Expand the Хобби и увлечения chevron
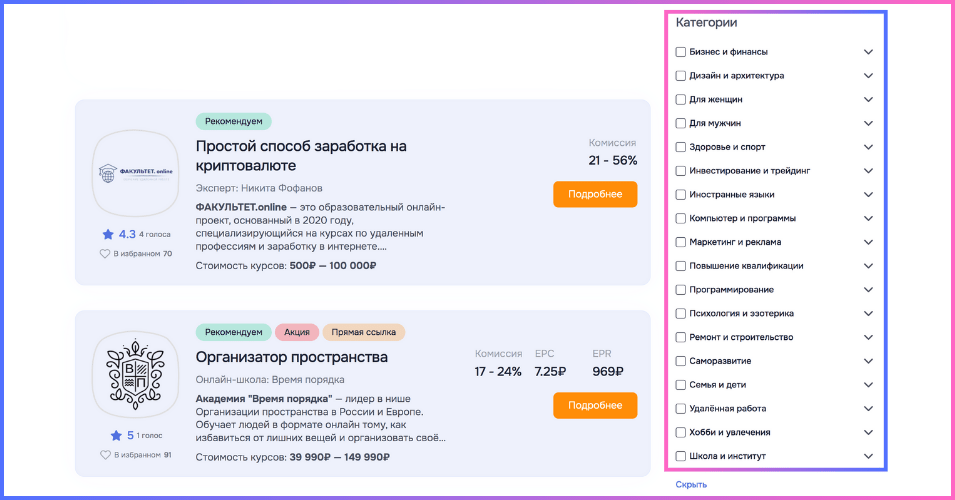955x500 pixels. [x=869, y=432]
